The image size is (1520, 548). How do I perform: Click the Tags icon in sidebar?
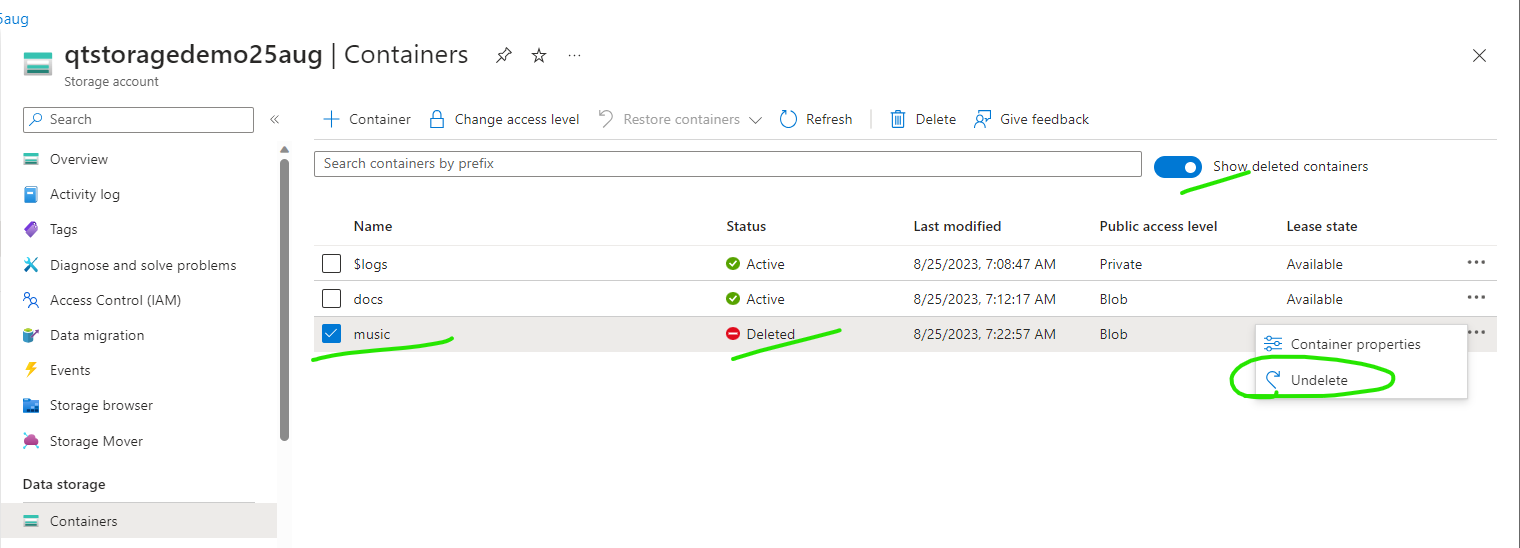32,229
